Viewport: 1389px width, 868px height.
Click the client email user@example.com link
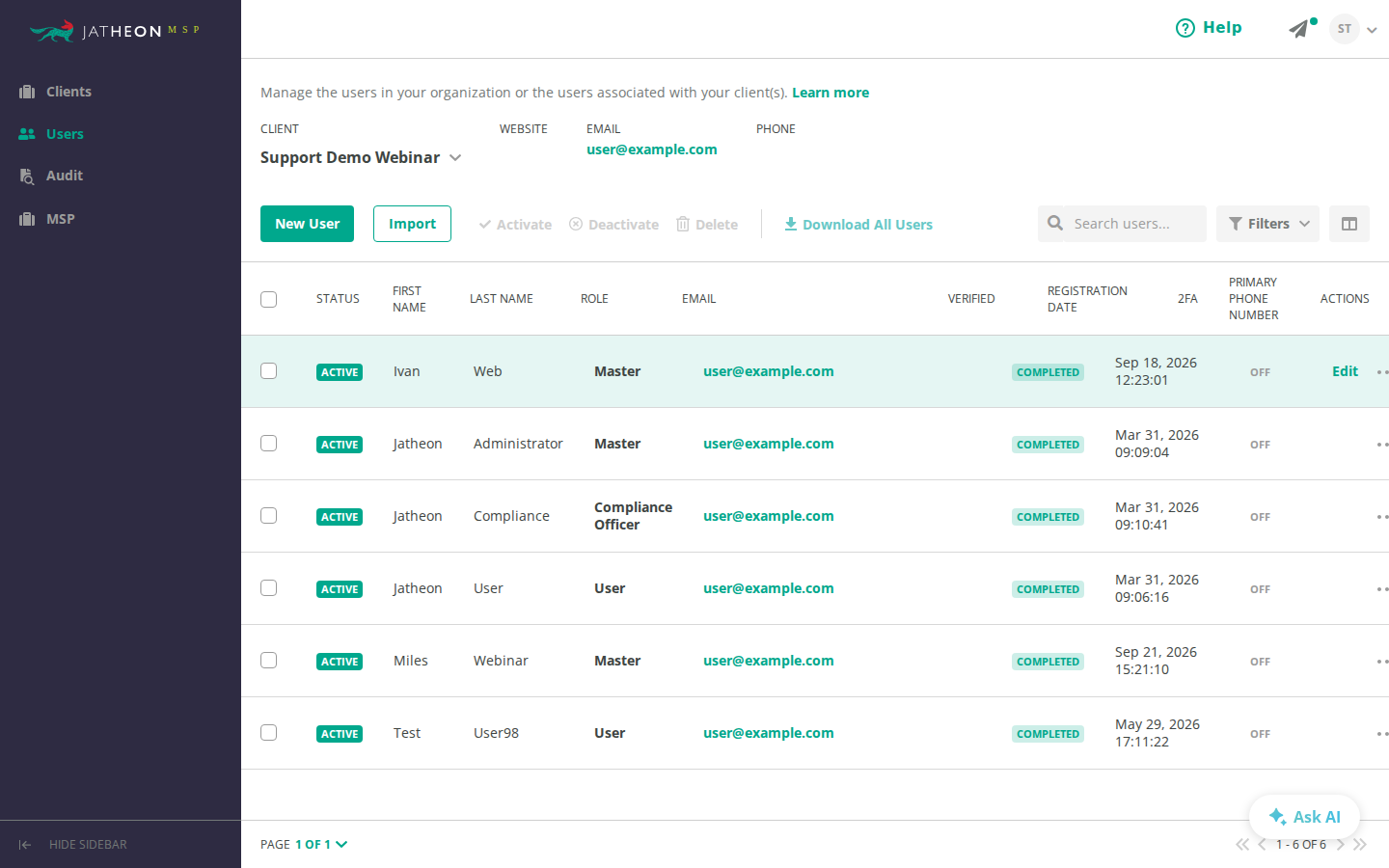click(x=652, y=149)
